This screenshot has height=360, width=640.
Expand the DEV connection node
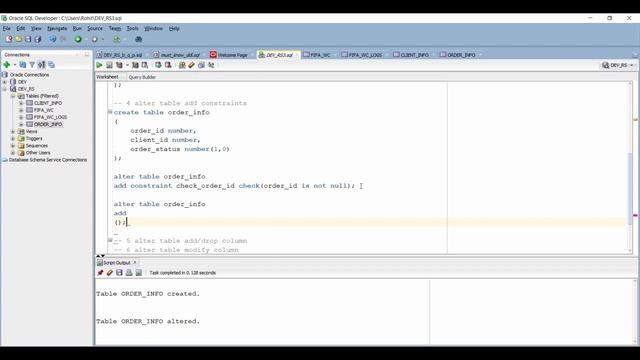tap(5, 82)
